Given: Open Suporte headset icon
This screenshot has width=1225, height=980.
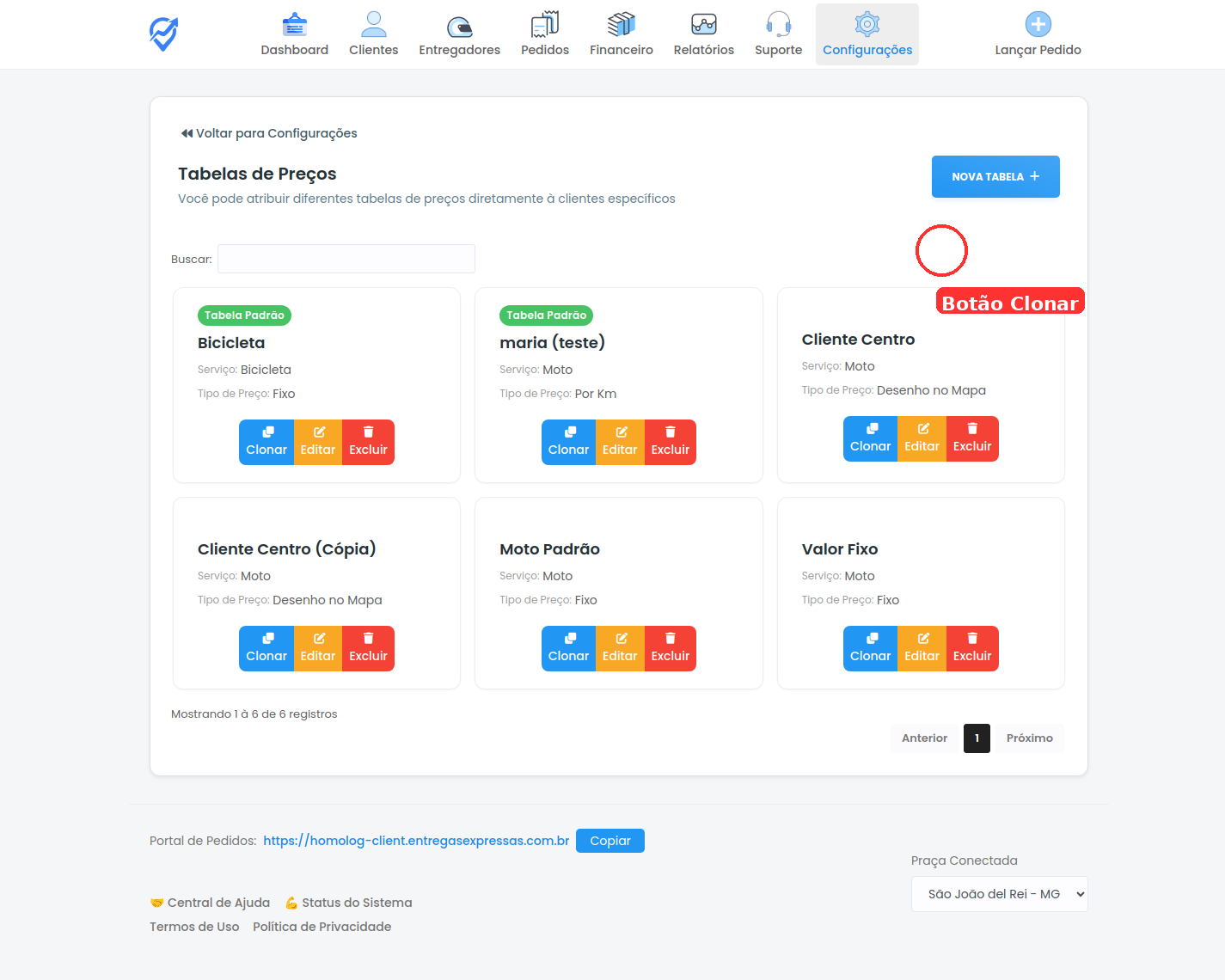Looking at the screenshot, I should point(778,25).
